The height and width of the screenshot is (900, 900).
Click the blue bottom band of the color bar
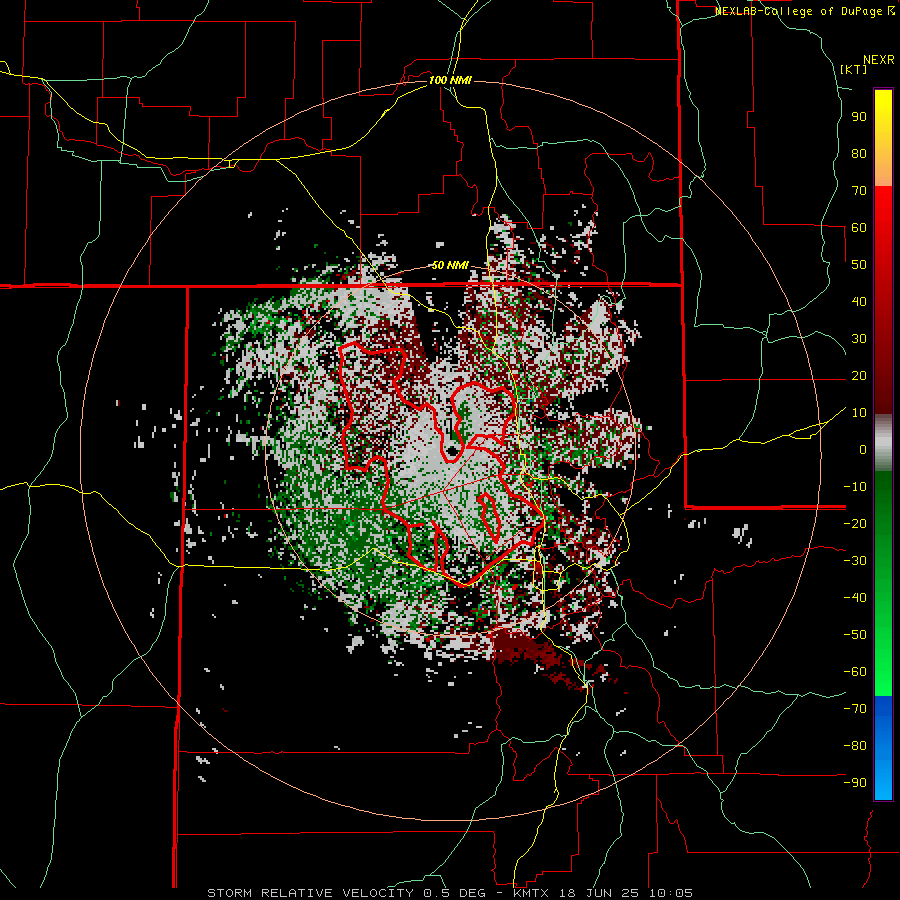click(883, 746)
